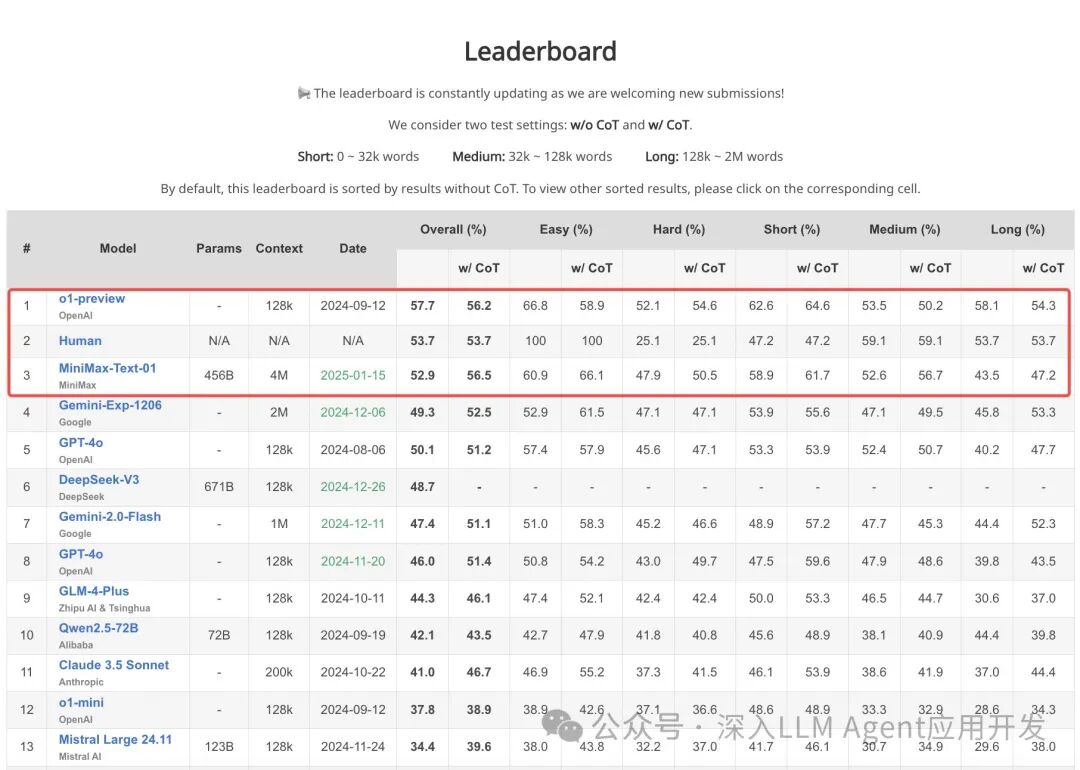This screenshot has height=770, width=1080.
Task: Click the Params column header
Action: coord(219,249)
